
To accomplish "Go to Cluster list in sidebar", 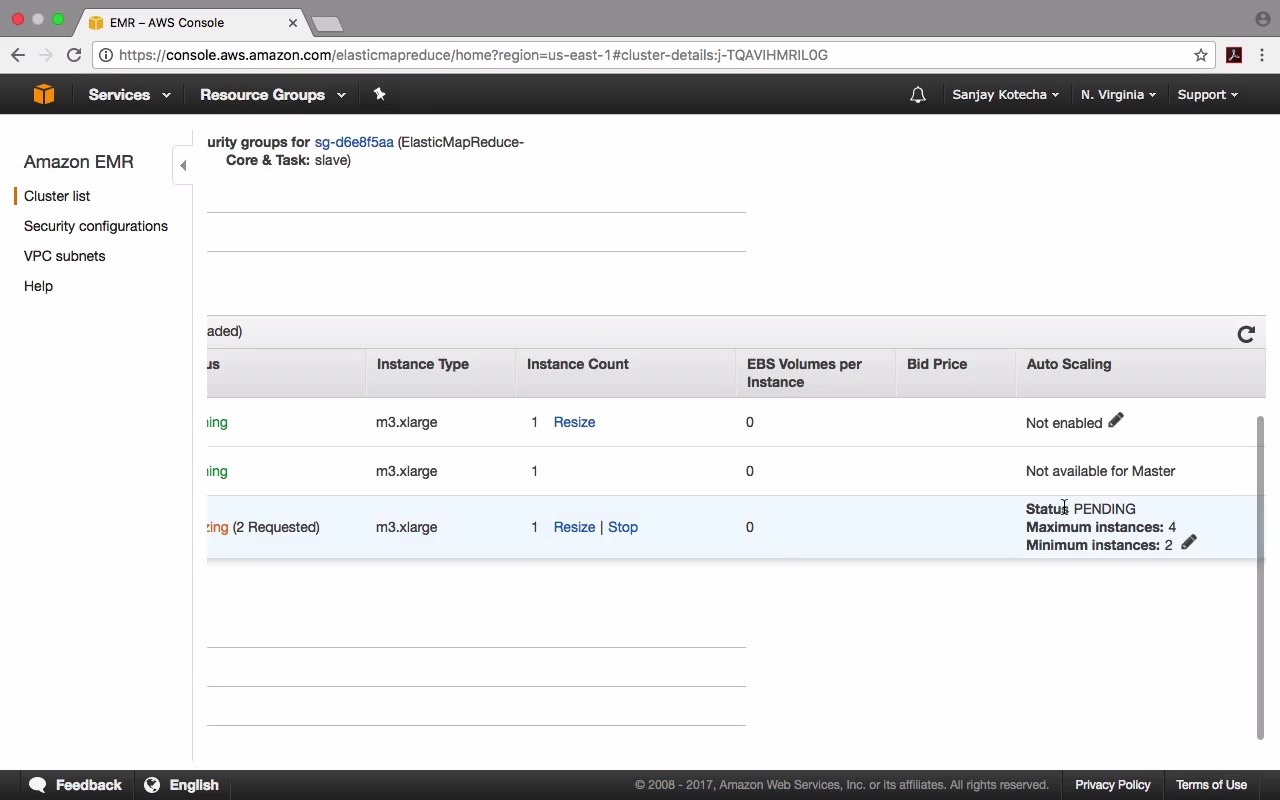I will pyautogui.click(x=57, y=196).
